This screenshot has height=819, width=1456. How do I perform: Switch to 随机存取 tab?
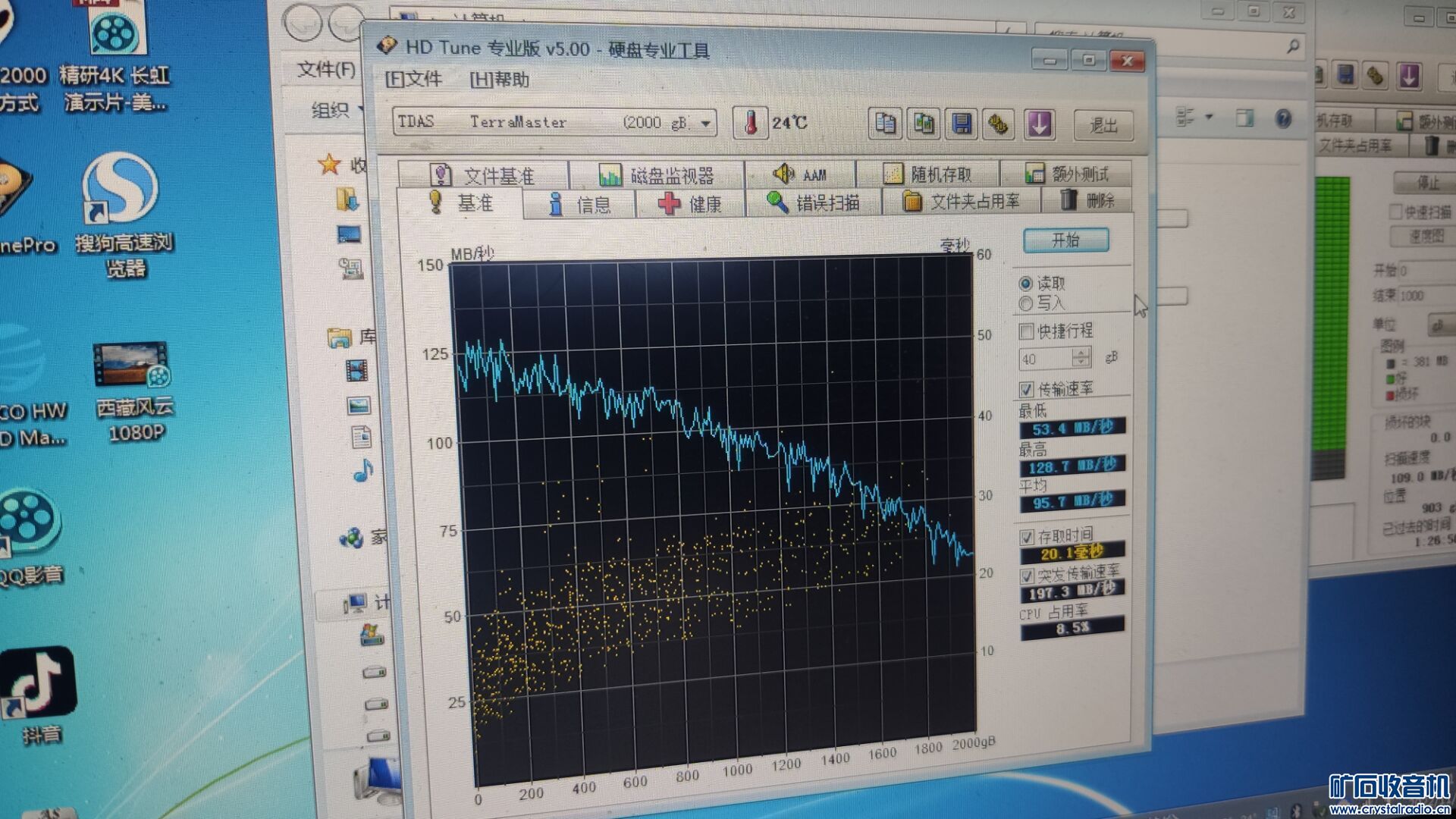(x=927, y=174)
